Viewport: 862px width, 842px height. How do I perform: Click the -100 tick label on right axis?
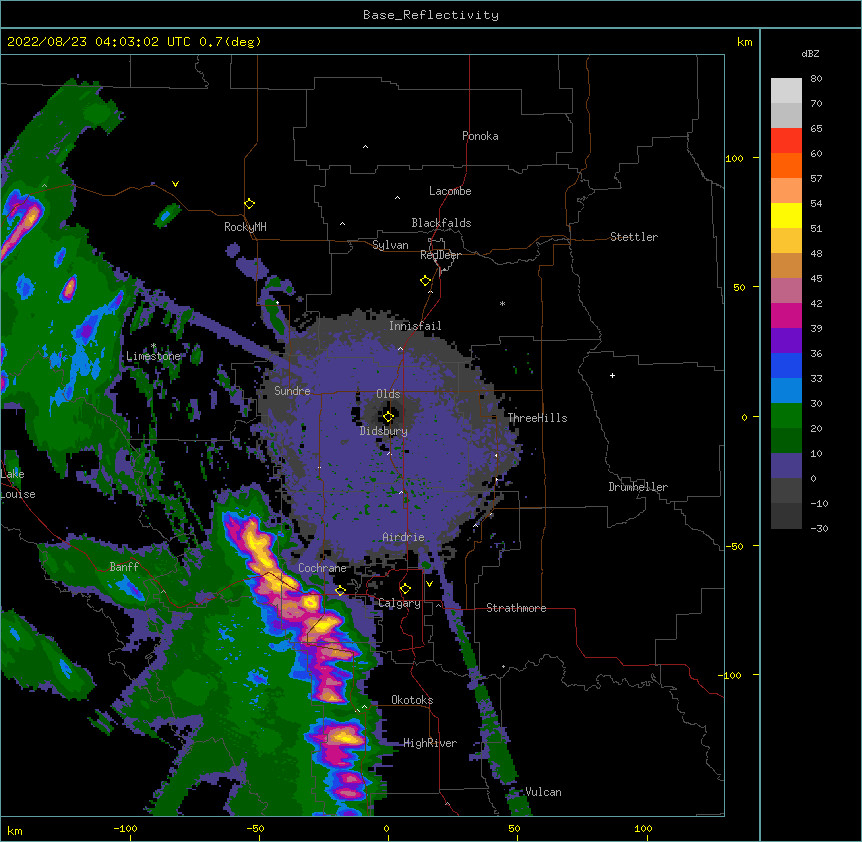[x=731, y=675]
